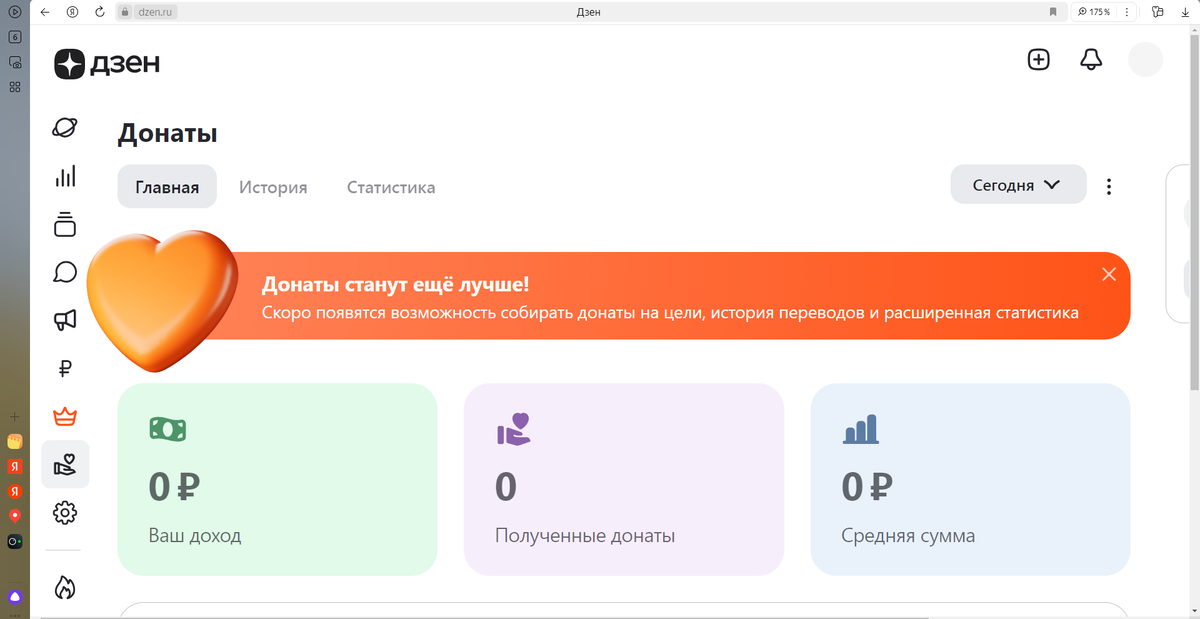Click the tab counter 6 icon

coord(15,37)
